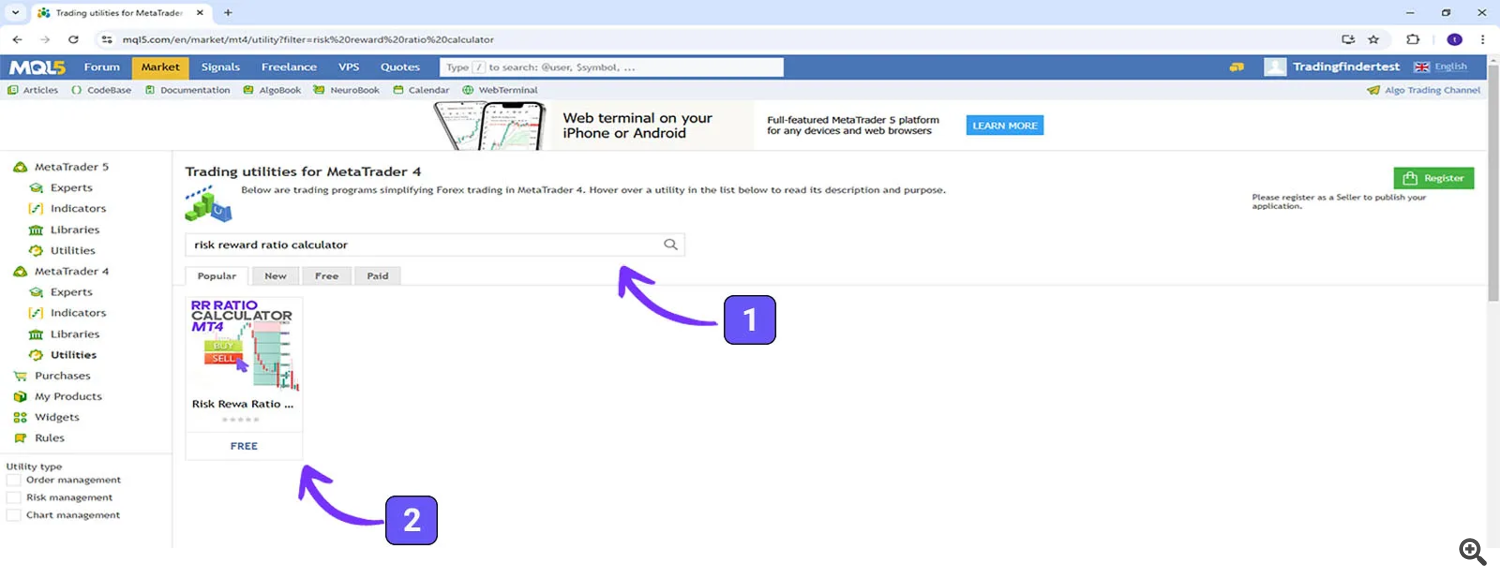Click the install app icon in address bar
Screen dimensions: 1500x578
pyautogui.click(x=1348, y=39)
